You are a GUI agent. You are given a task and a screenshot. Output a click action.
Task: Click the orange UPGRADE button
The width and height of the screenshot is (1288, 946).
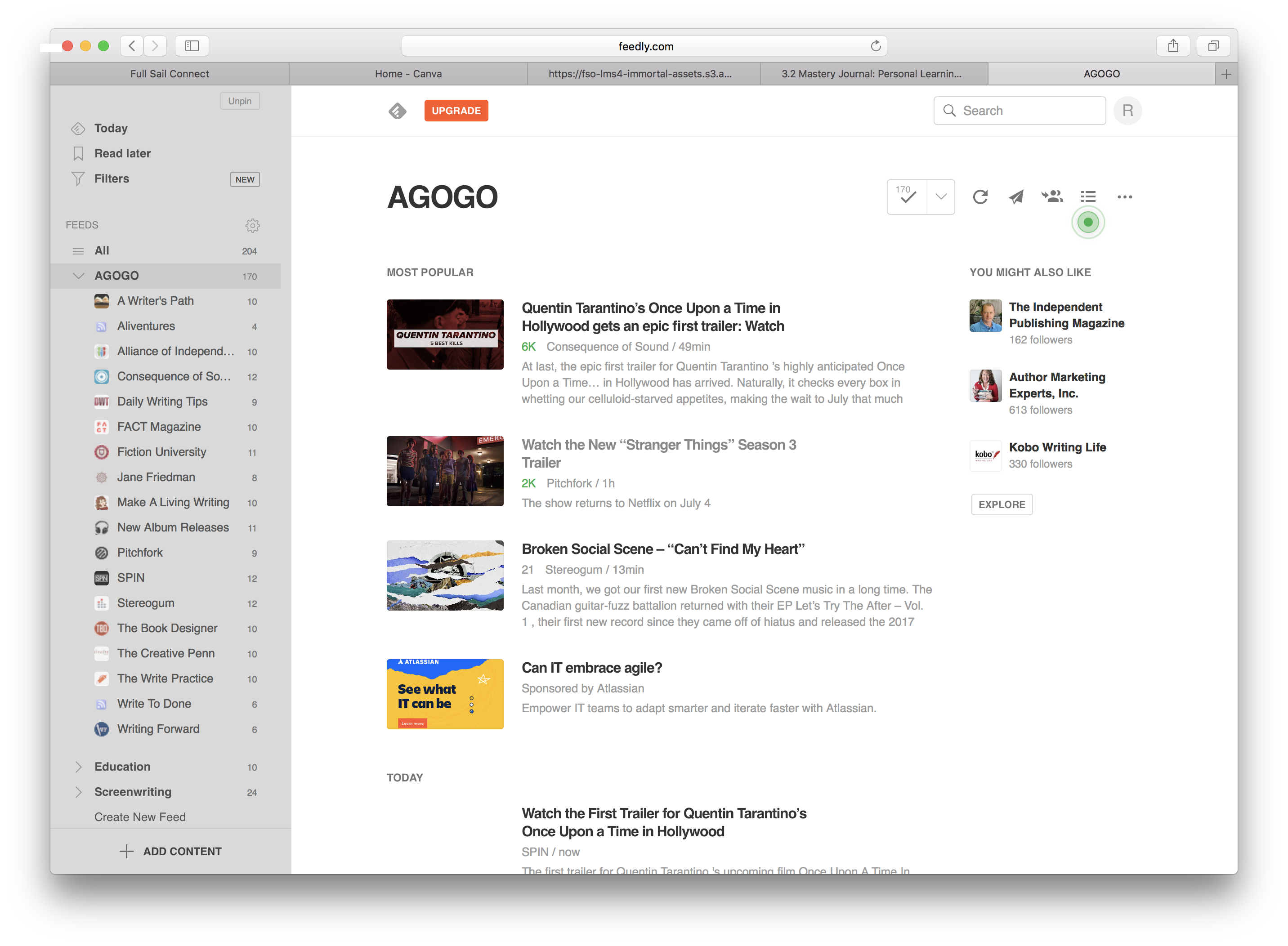[x=456, y=111]
